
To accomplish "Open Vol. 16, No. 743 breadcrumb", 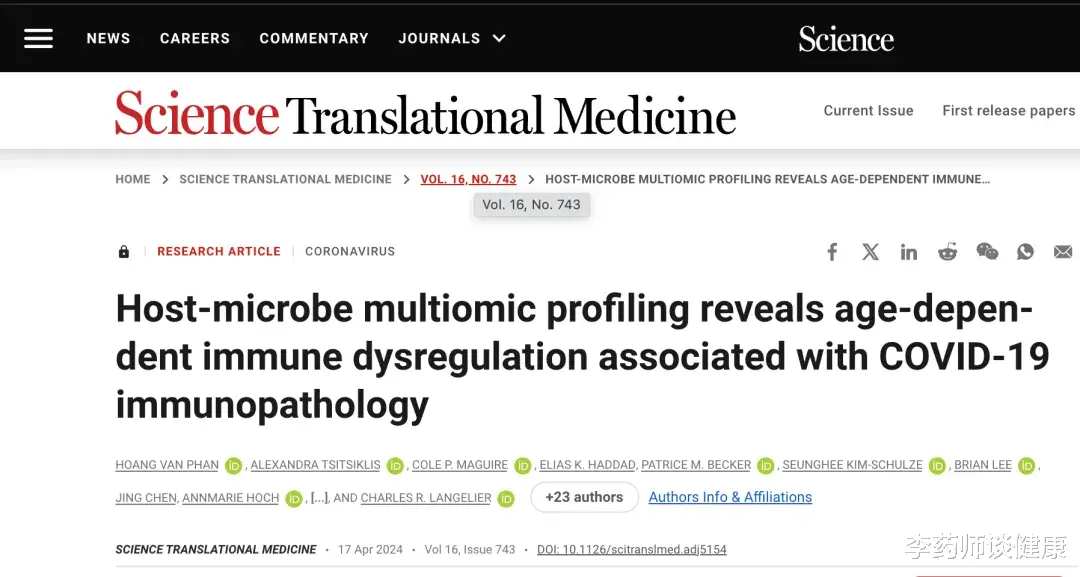I will (468, 179).
